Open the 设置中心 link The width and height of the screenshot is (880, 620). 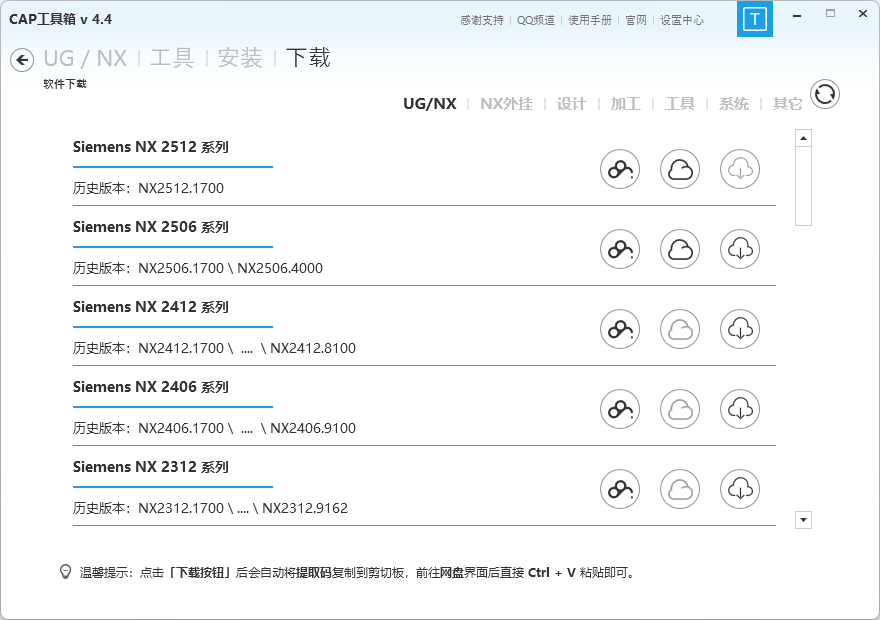(681, 20)
